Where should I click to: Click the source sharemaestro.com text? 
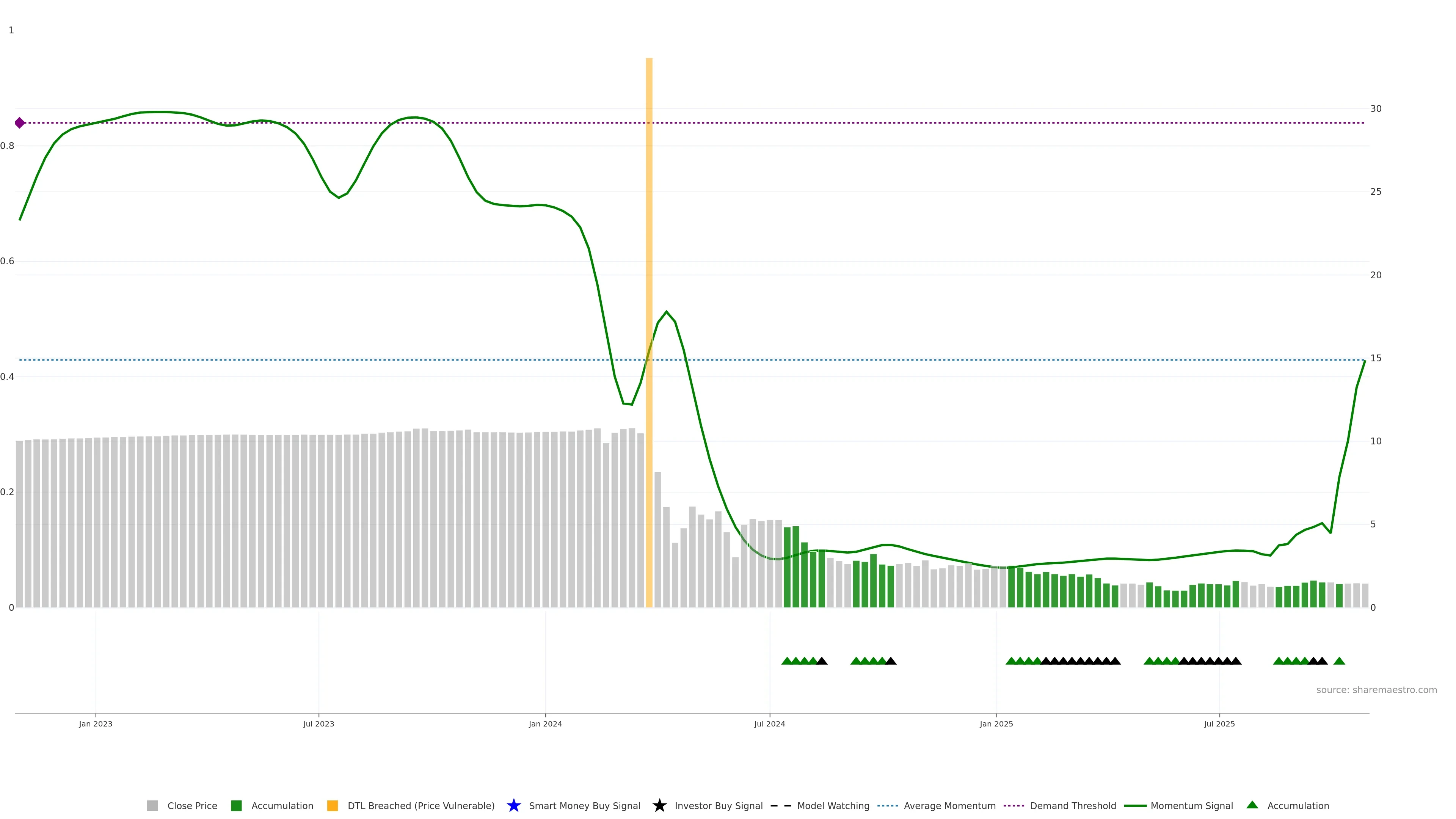(1376, 690)
